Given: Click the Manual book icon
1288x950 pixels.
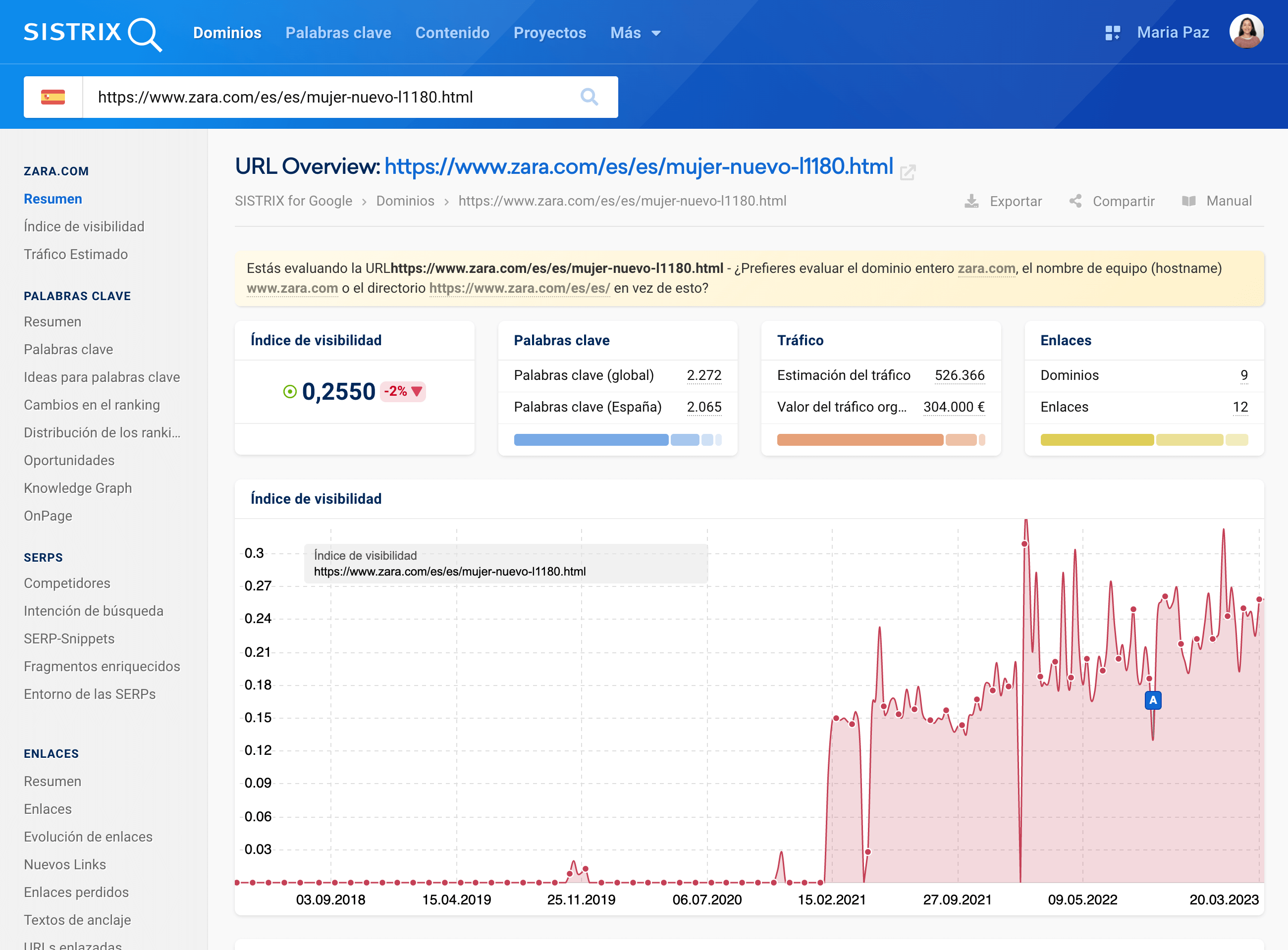Looking at the screenshot, I should tap(1188, 201).
